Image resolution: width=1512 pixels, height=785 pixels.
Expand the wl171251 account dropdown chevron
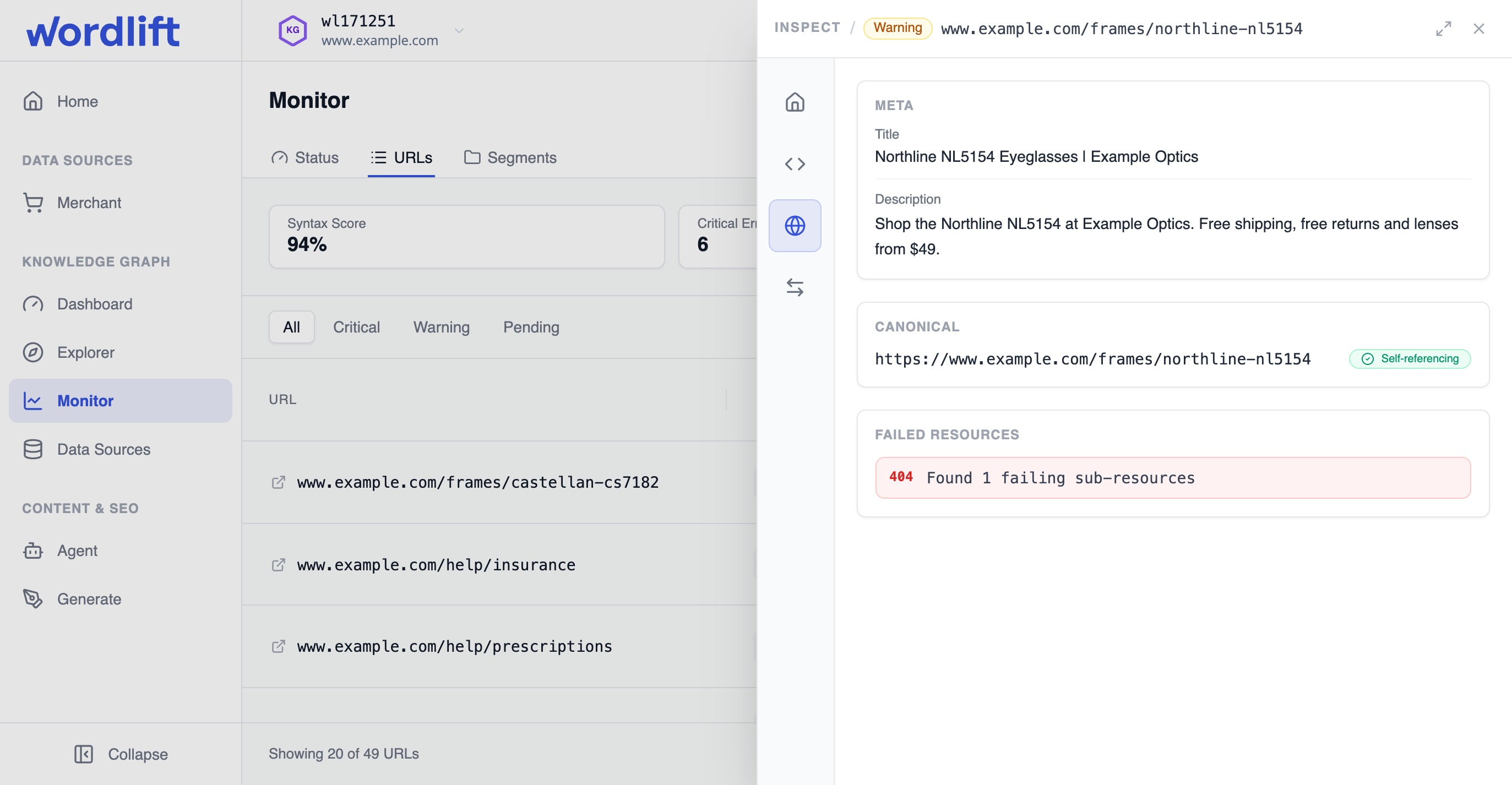(x=459, y=30)
